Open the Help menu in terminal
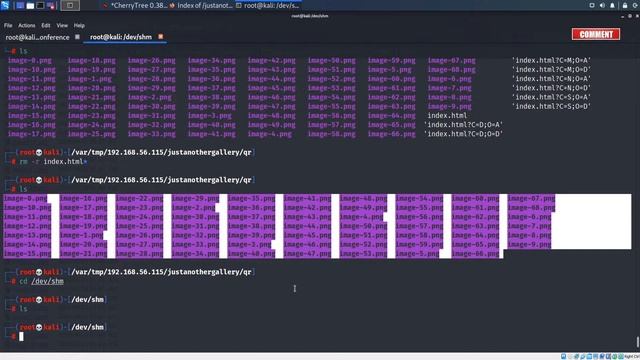The image size is (640, 360). point(79,25)
